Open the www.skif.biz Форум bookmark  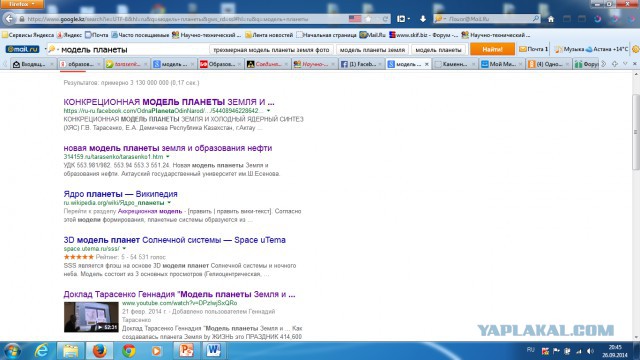tap(424, 35)
